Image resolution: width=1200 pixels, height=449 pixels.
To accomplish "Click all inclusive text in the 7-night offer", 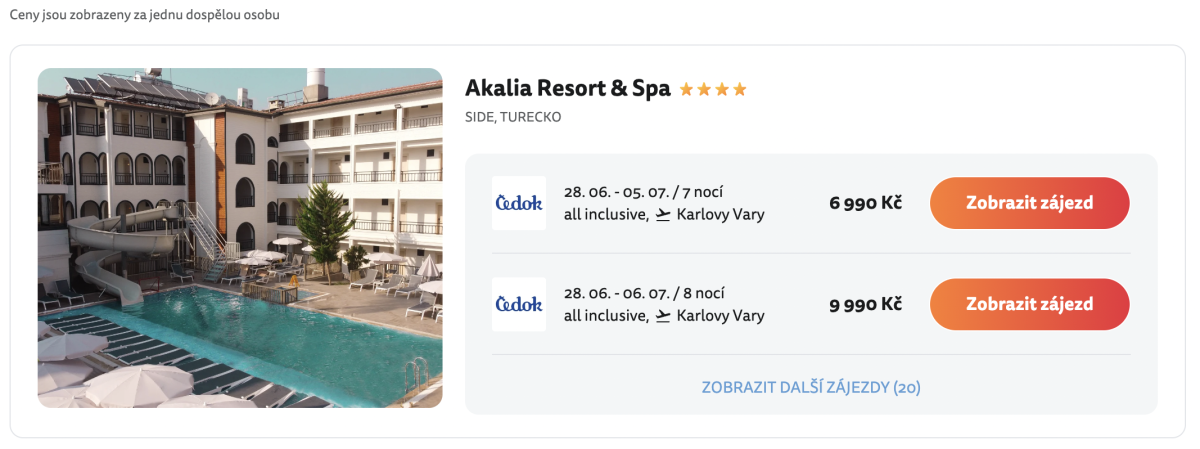I will point(605,214).
